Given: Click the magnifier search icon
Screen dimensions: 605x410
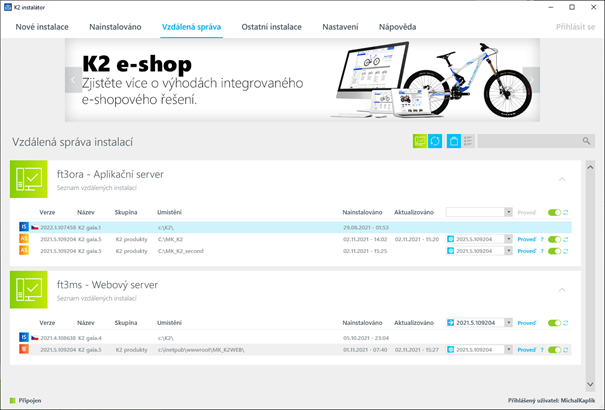Looking at the screenshot, I should (586, 141).
